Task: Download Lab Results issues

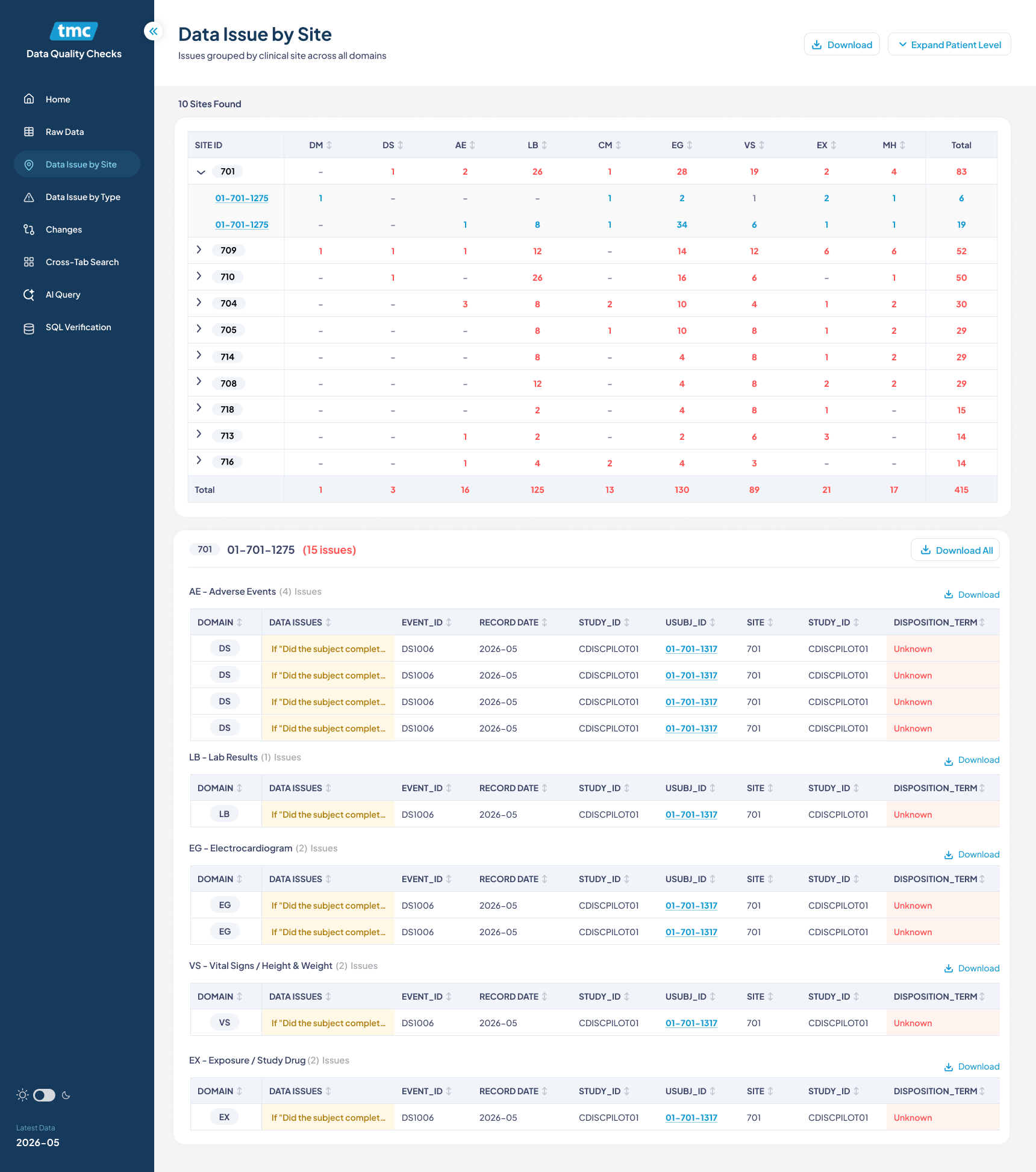Action: tap(972, 760)
